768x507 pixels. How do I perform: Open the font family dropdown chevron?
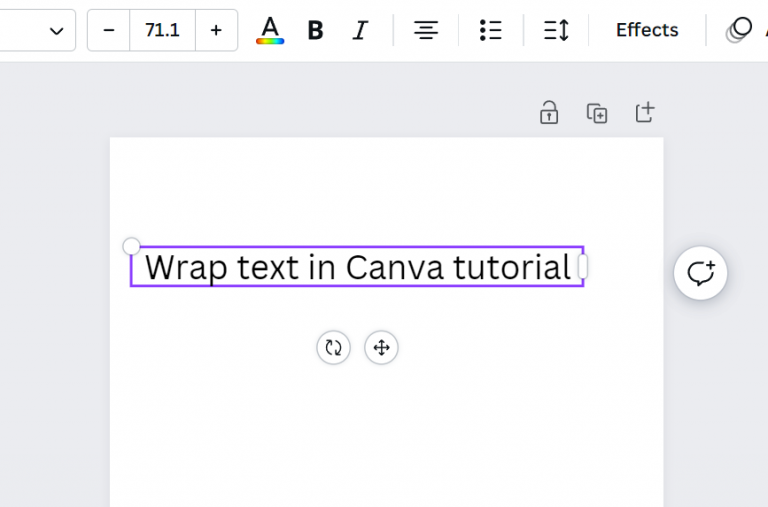[x=56, y=31]
